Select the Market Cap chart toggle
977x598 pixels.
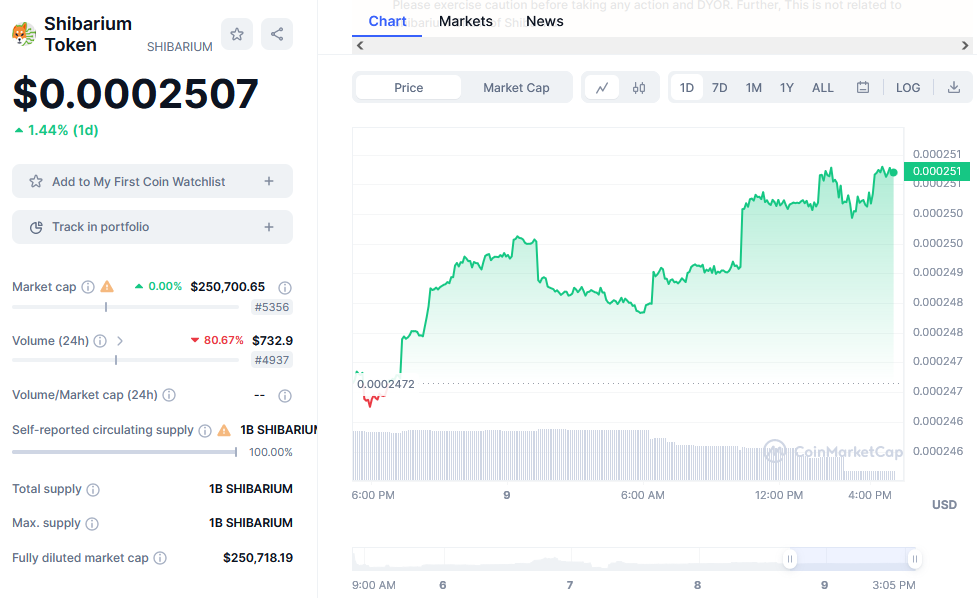tap(516, 88)
